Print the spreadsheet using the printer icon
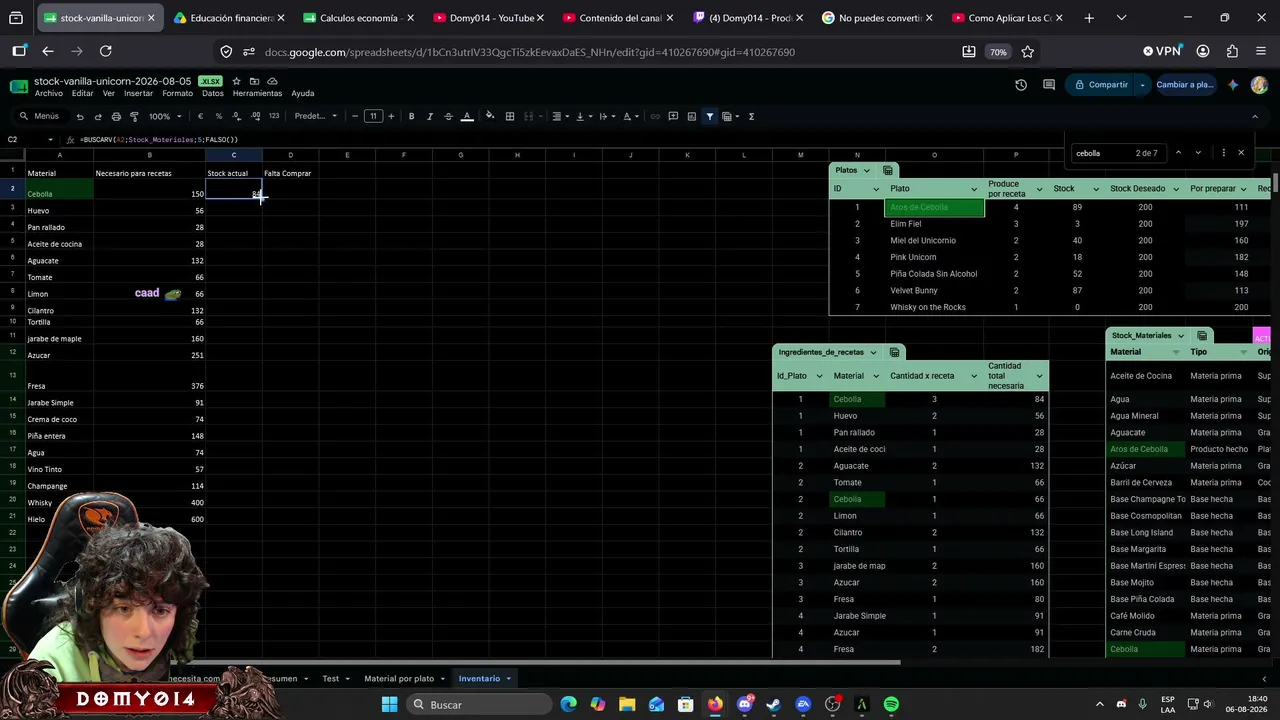This screenshot has height=720, width=1280. [x=116, y=116]
